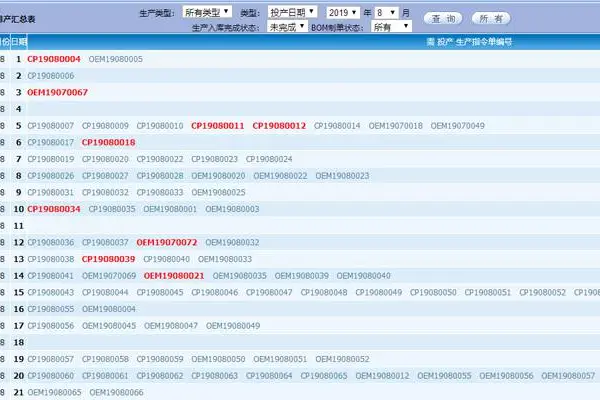The image size is (600, 400).
Task: Open red order CP19080011
Action: coord(218,126)
